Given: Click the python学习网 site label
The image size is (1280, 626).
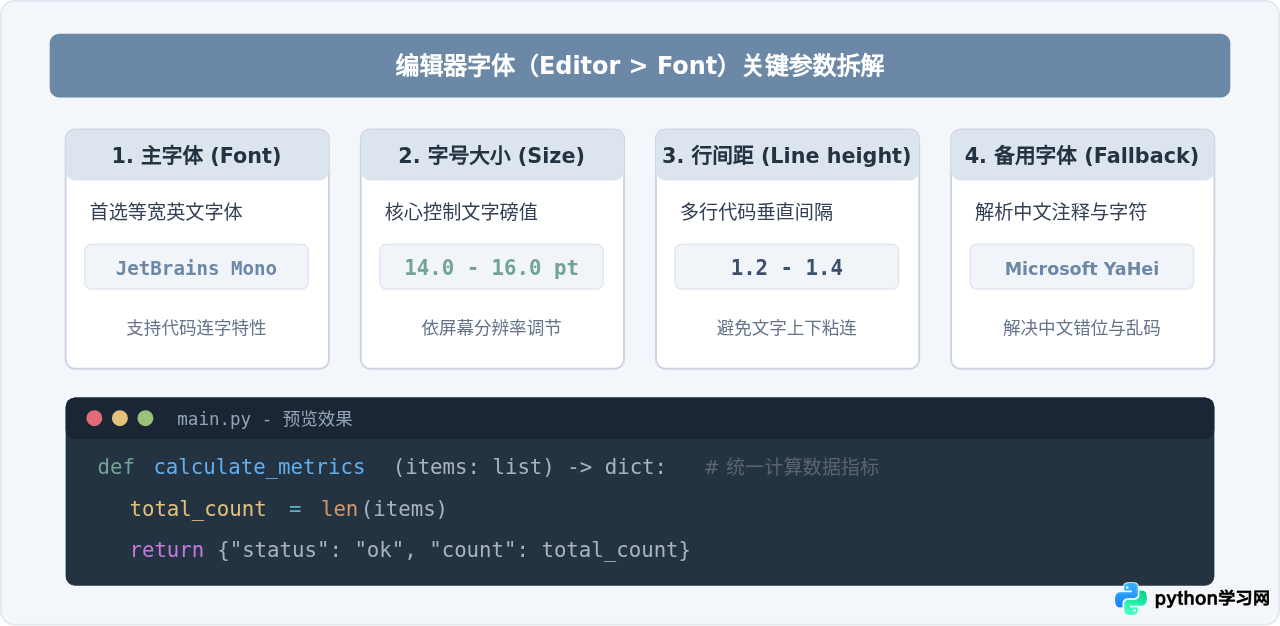Looking at the screenshot, I should click(1212, 599).
